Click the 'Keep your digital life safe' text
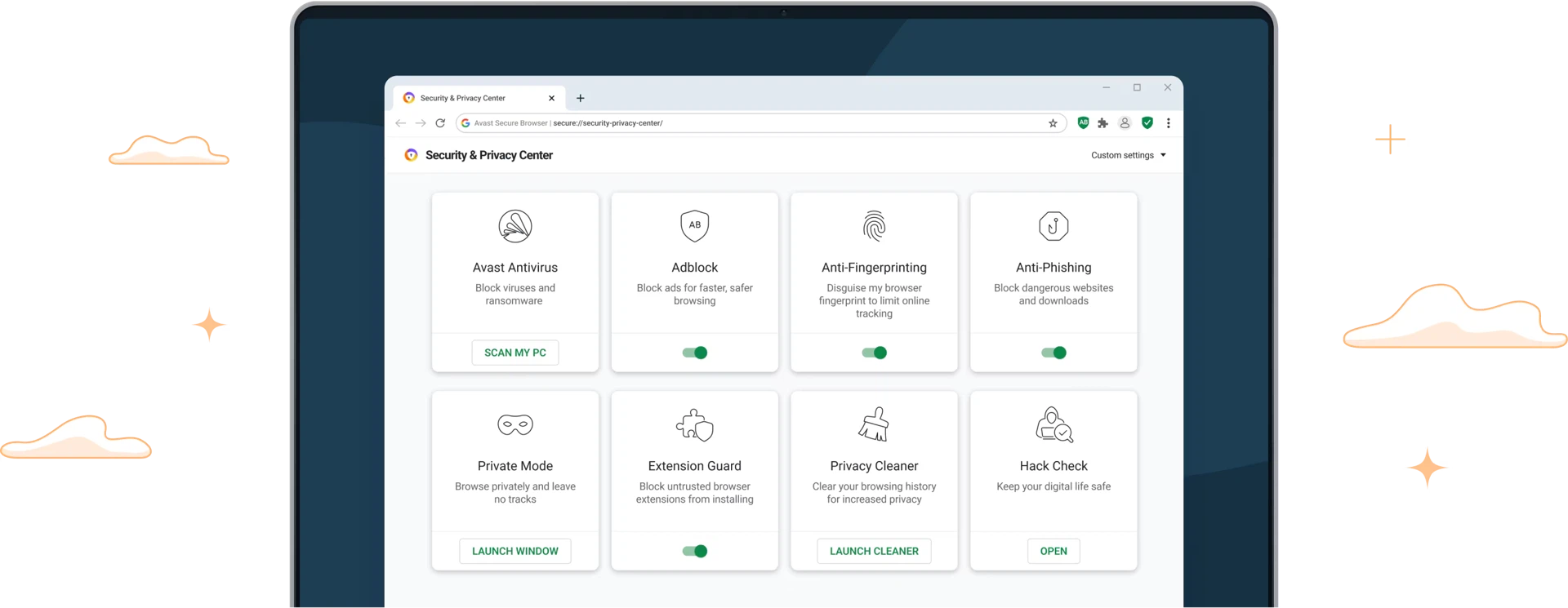 point(1053,486)
